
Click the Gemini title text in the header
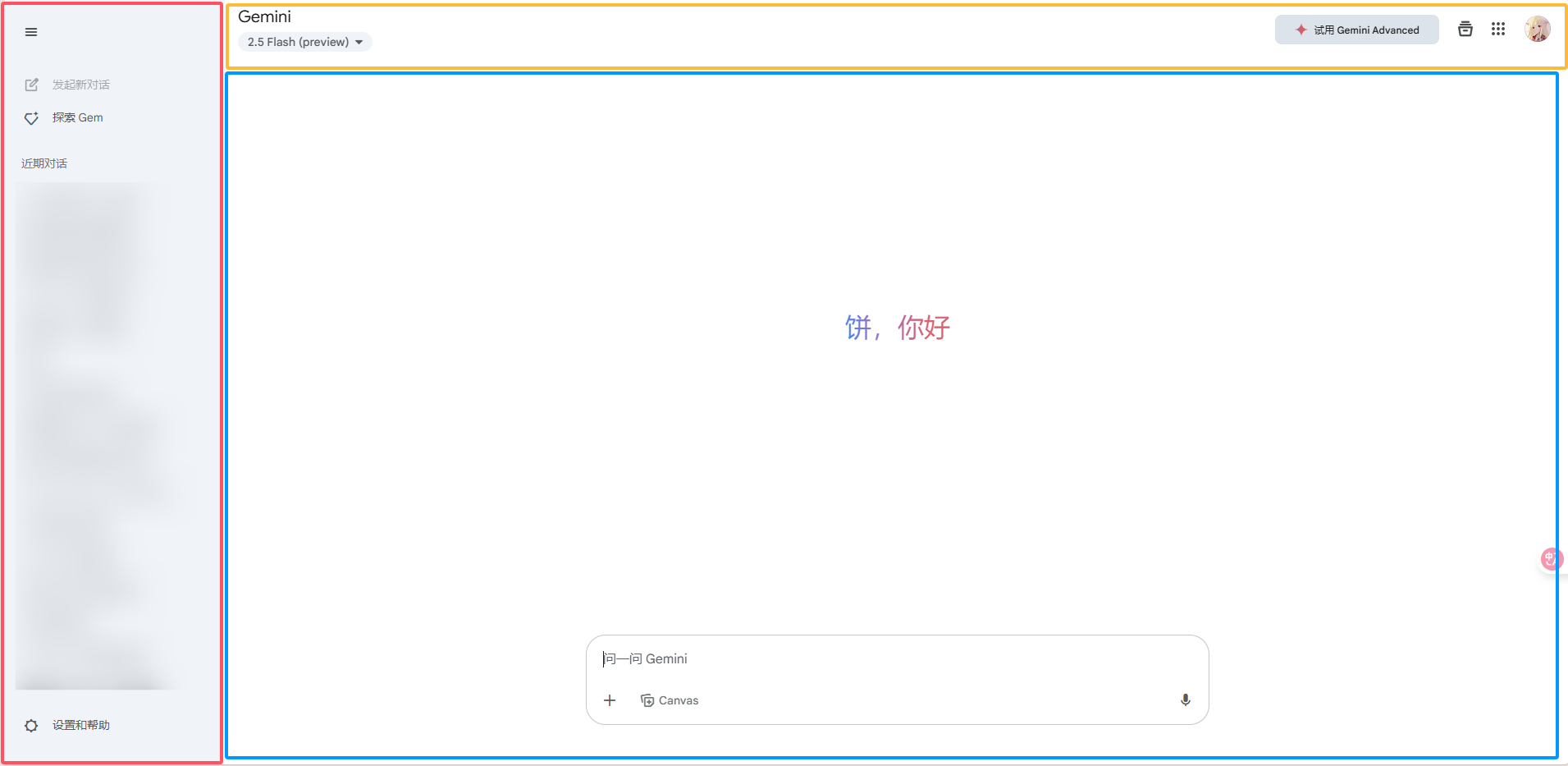click(264, 16)
